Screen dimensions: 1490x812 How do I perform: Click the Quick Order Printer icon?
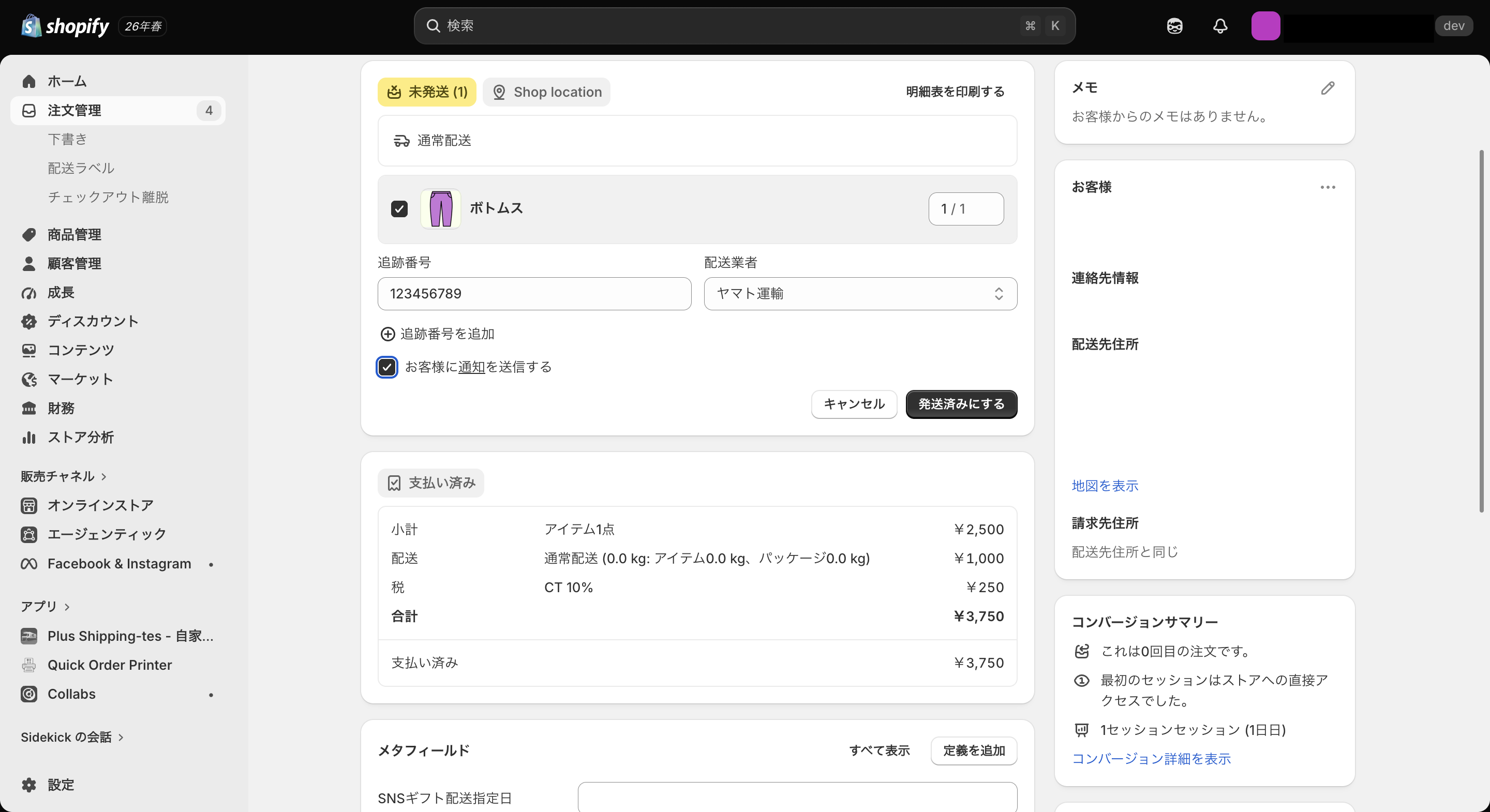point(28,665)
